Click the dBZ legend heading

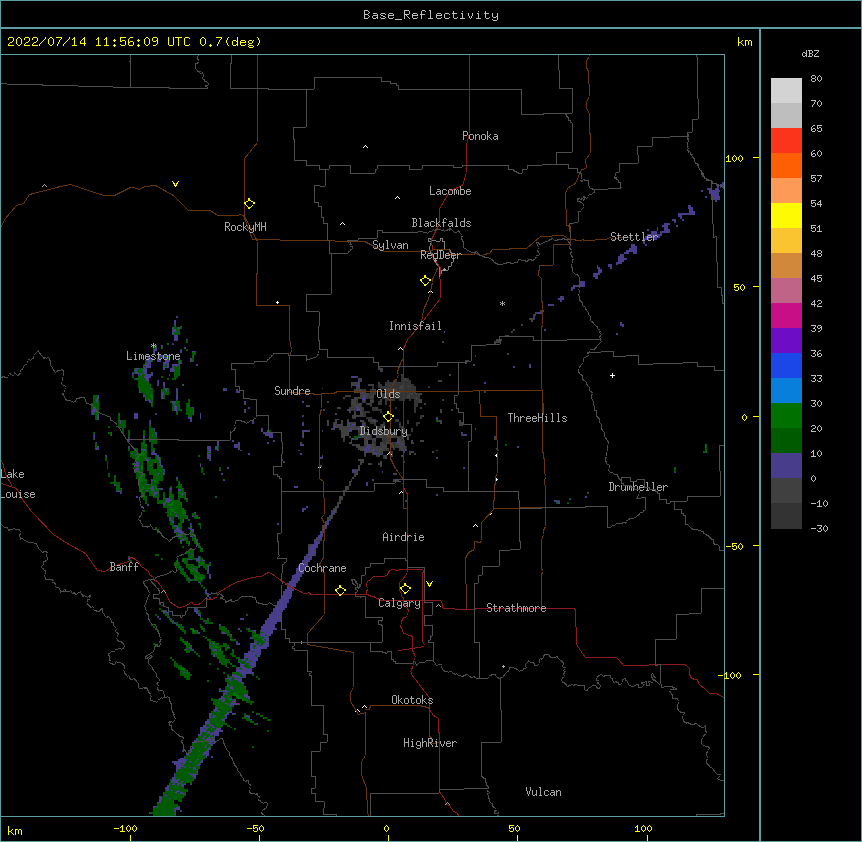[810, 53]
